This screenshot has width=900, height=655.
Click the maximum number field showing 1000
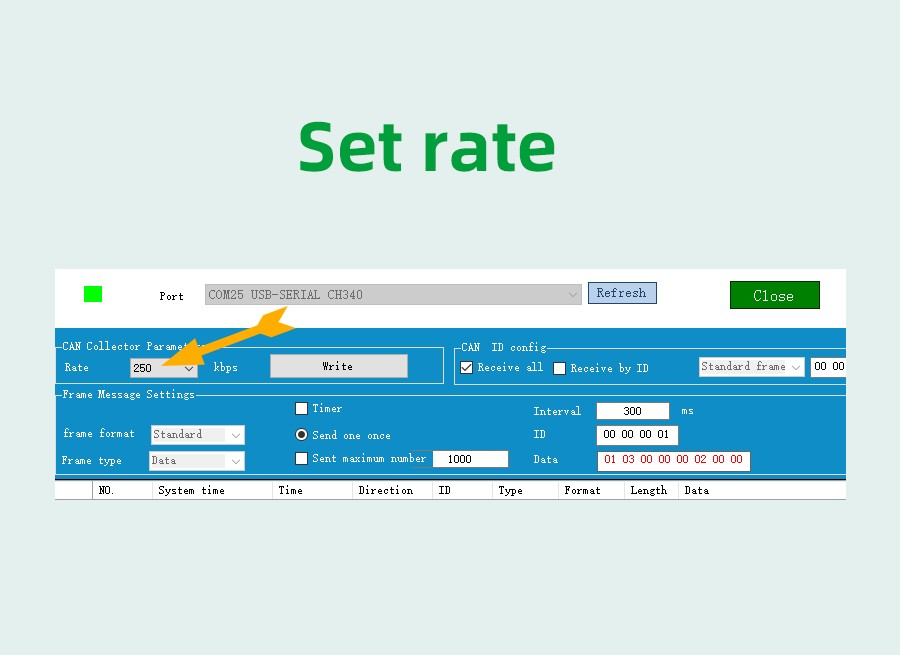(470, 459)
